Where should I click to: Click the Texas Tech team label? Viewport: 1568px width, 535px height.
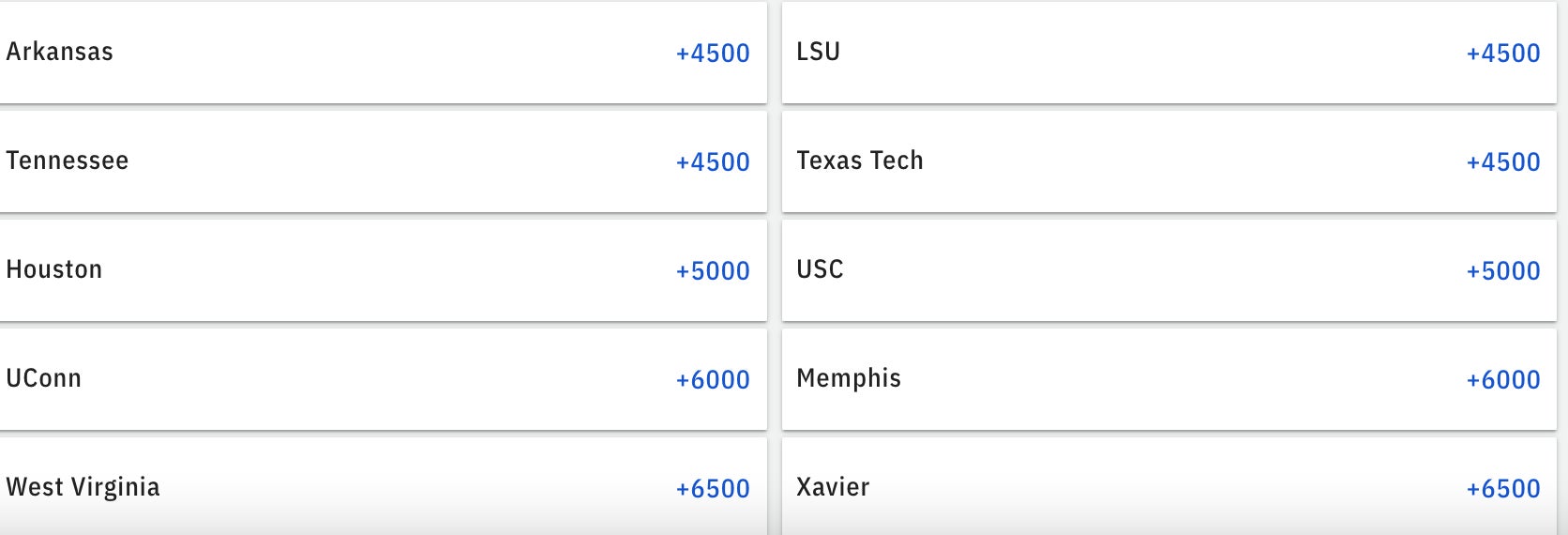[859, 160]
